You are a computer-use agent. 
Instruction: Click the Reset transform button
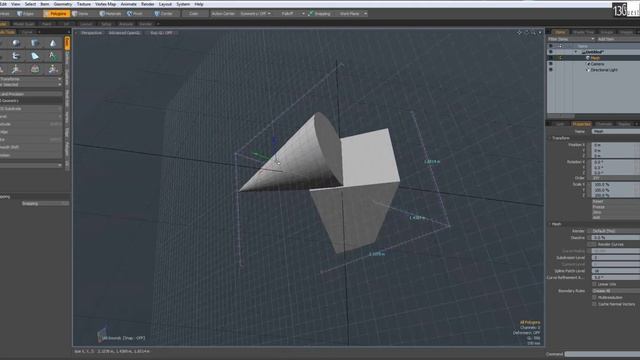(616, 201)
